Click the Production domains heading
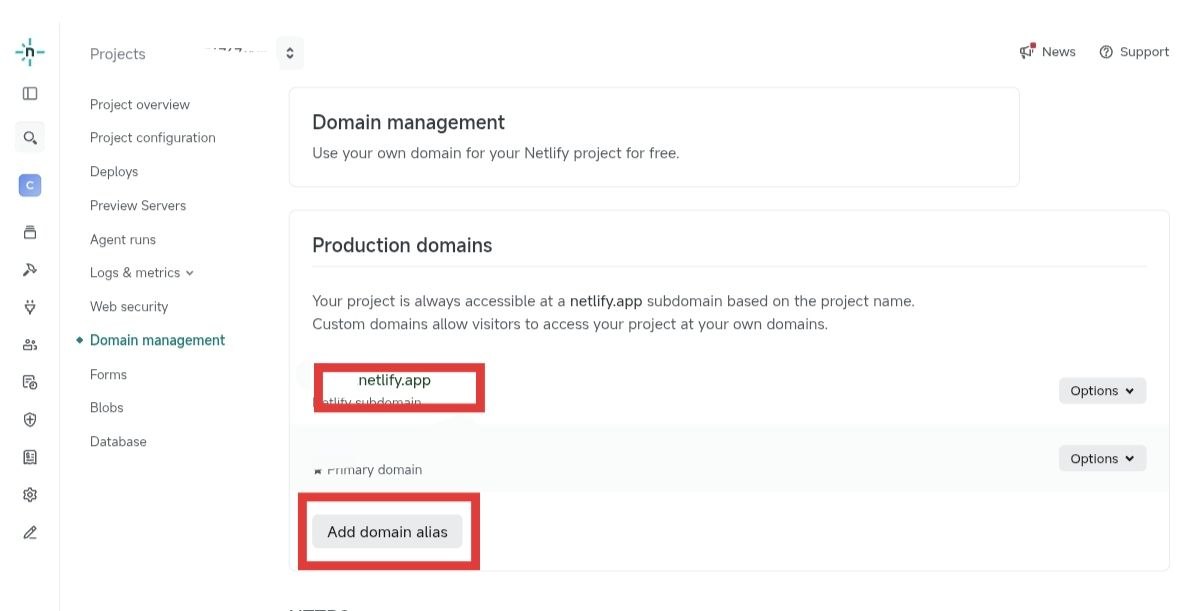This screenshot has width=1199, height=611. point(402,245)
